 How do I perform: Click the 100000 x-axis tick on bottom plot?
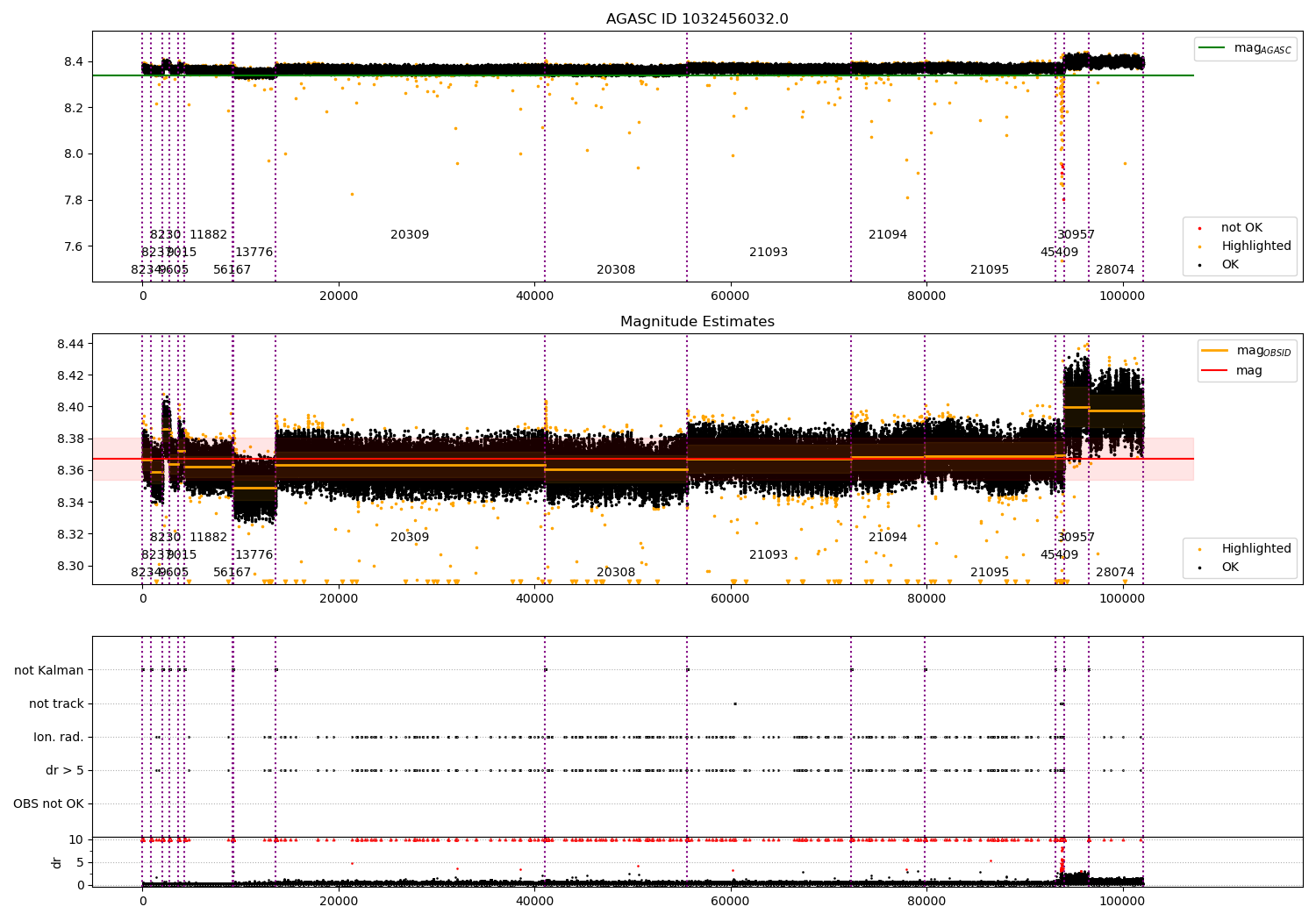pos(1121,901)
